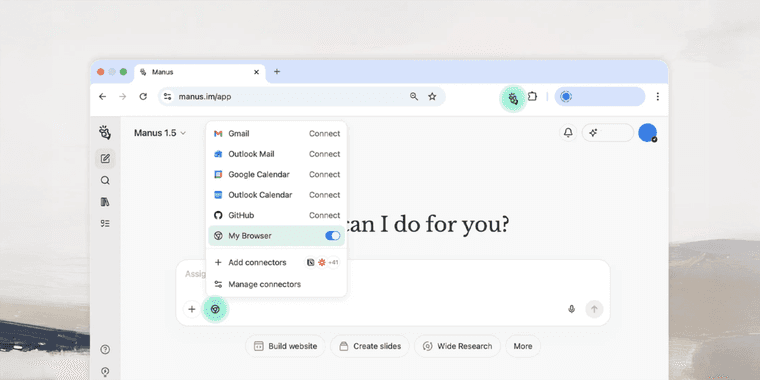
Task: Click the Manus logo in sidebar
Action: click(105, 132)
